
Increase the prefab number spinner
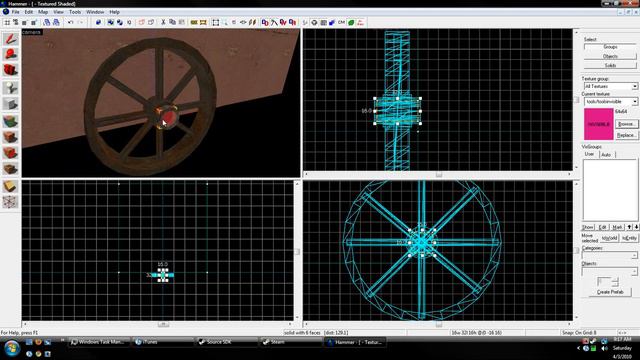(615, 280)
